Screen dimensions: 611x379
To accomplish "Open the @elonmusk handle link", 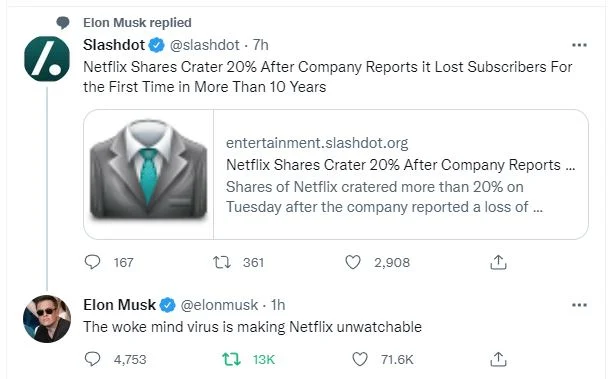I will click(x=219, y=305).
